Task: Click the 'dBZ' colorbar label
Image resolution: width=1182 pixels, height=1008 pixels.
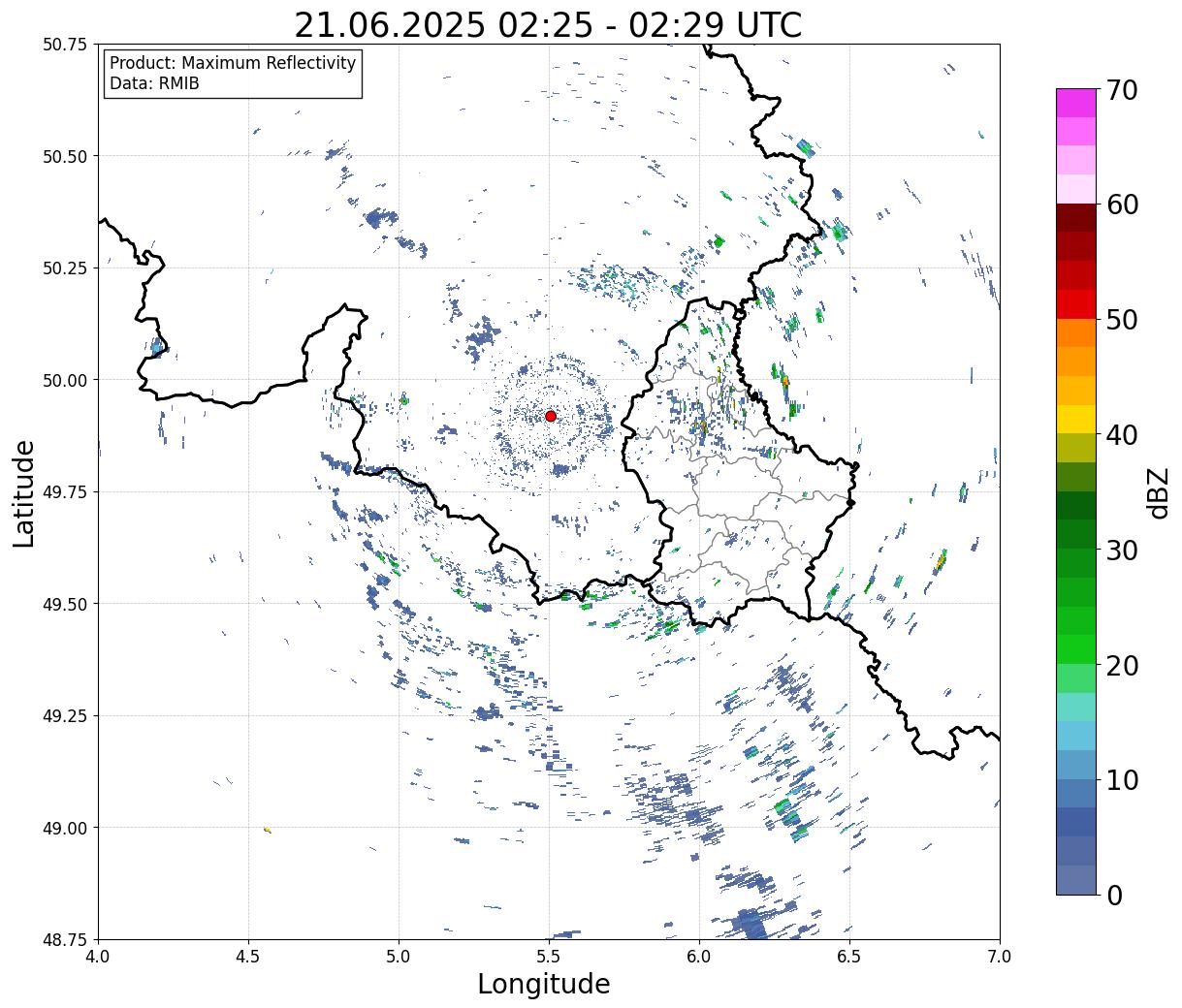Action: (x=1158, y=492)
